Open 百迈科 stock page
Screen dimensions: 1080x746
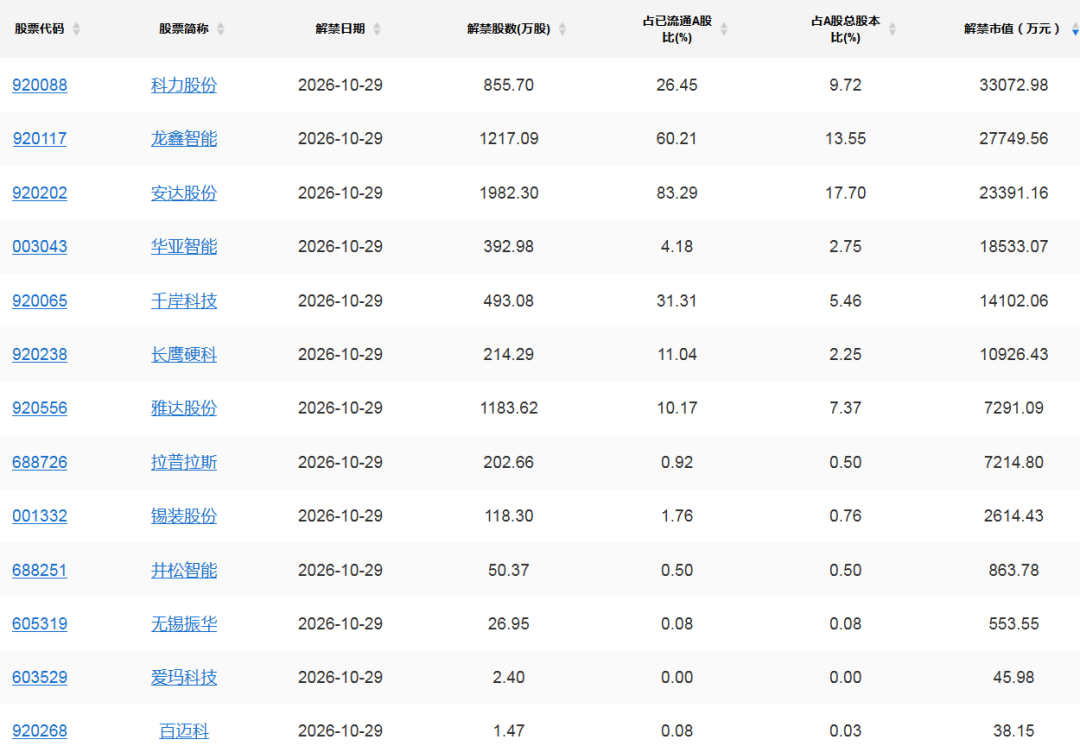pyautogui.click(x=184, y=731)
